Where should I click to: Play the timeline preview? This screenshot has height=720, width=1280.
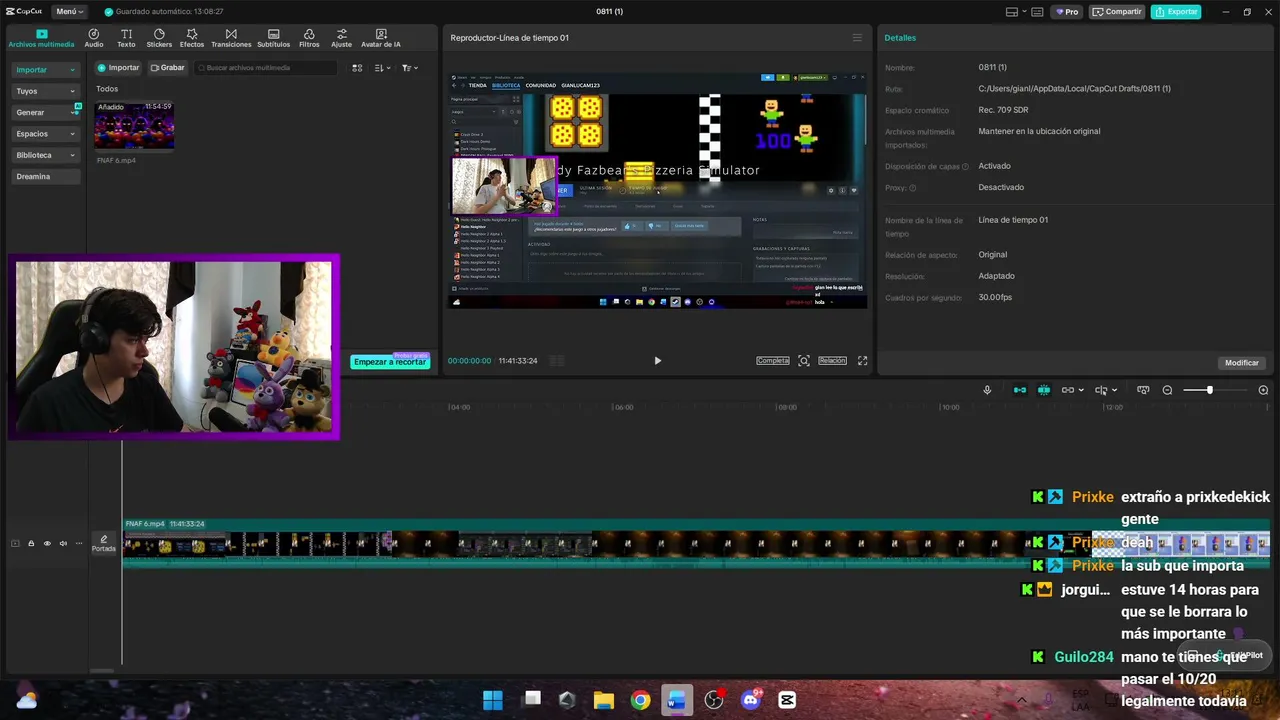[657, 361]
